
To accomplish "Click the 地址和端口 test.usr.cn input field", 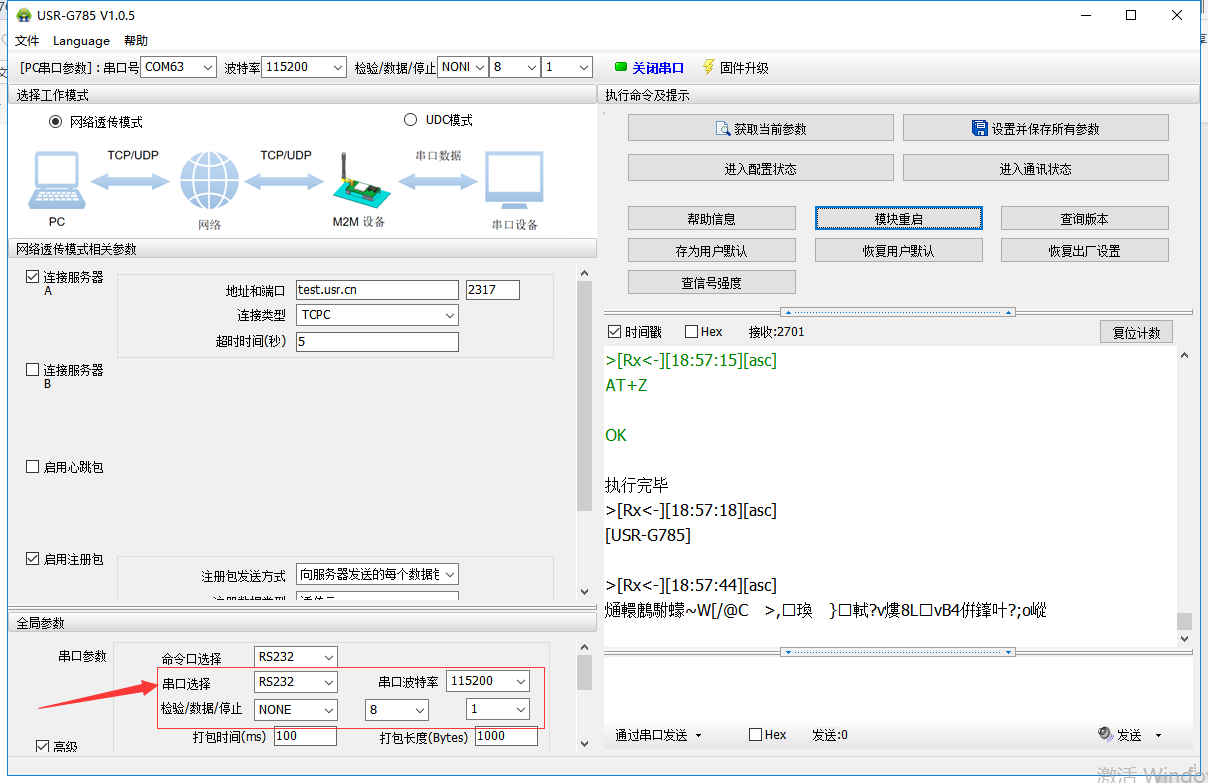I will pos(376,290).
